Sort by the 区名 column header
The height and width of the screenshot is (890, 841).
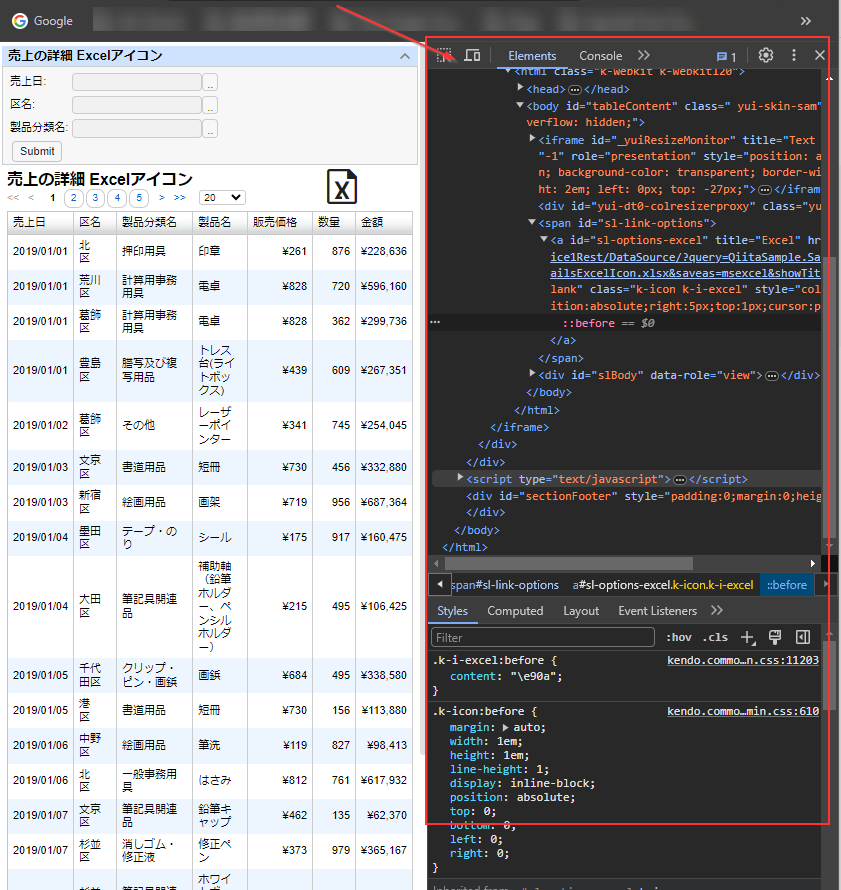coord(95,222)
